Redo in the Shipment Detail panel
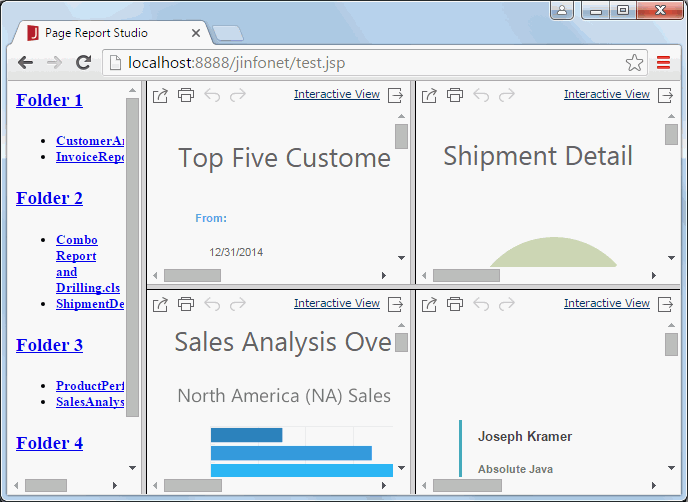Viewport: 688px width, 502px height. (507, 95)
